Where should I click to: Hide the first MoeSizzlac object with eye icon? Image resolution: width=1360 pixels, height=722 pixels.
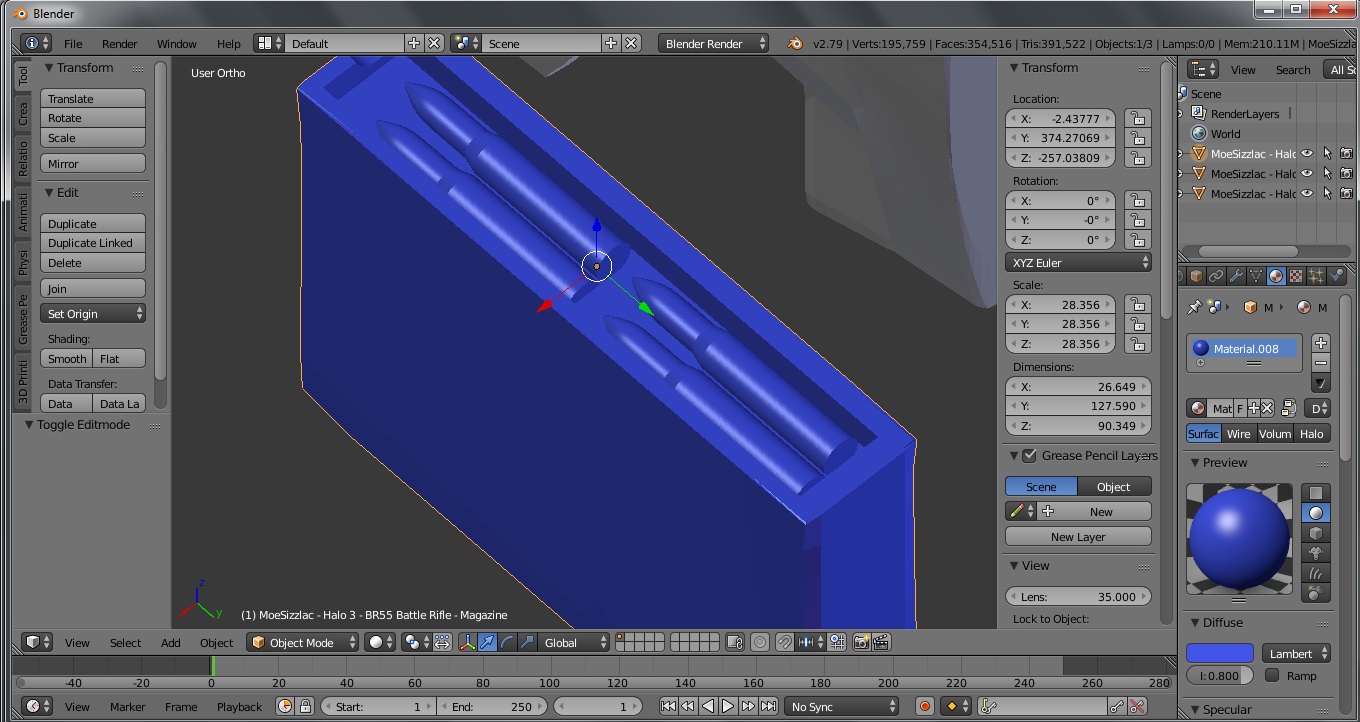[x=1306, y=154]
